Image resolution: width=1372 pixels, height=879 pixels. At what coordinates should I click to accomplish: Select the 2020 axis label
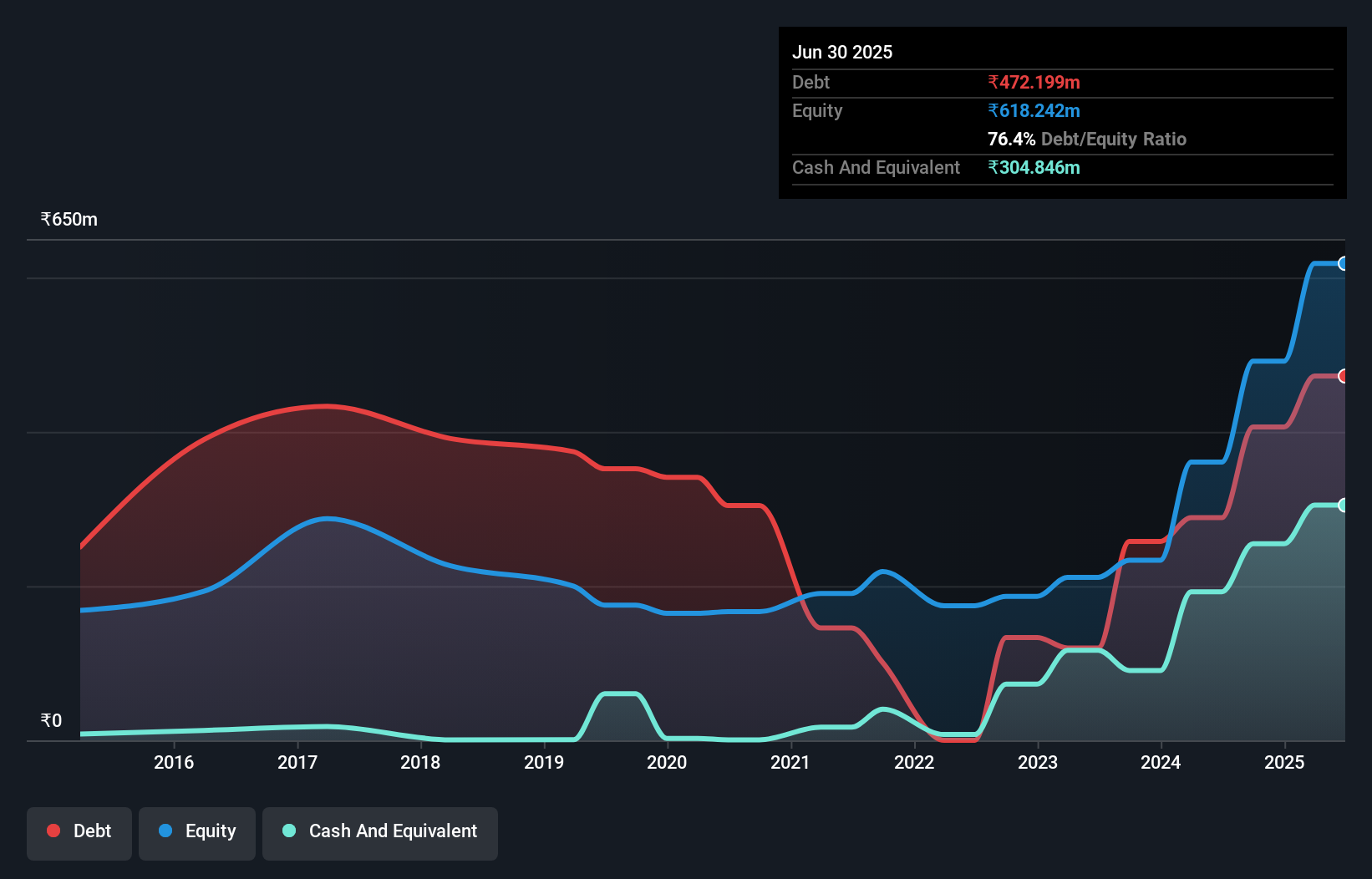pos(666,762)
